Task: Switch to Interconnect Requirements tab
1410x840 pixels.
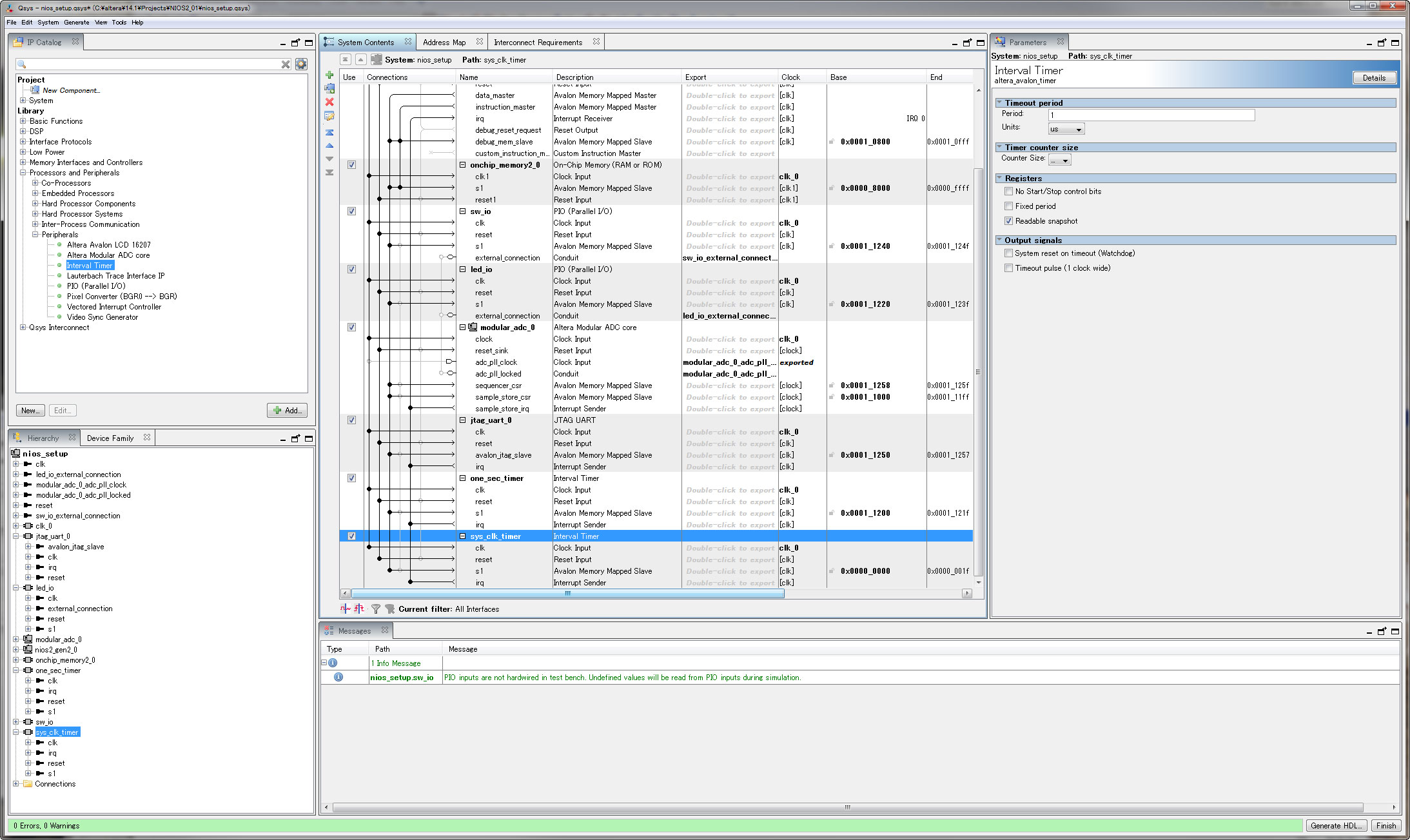Action: (x=538, y=43)
